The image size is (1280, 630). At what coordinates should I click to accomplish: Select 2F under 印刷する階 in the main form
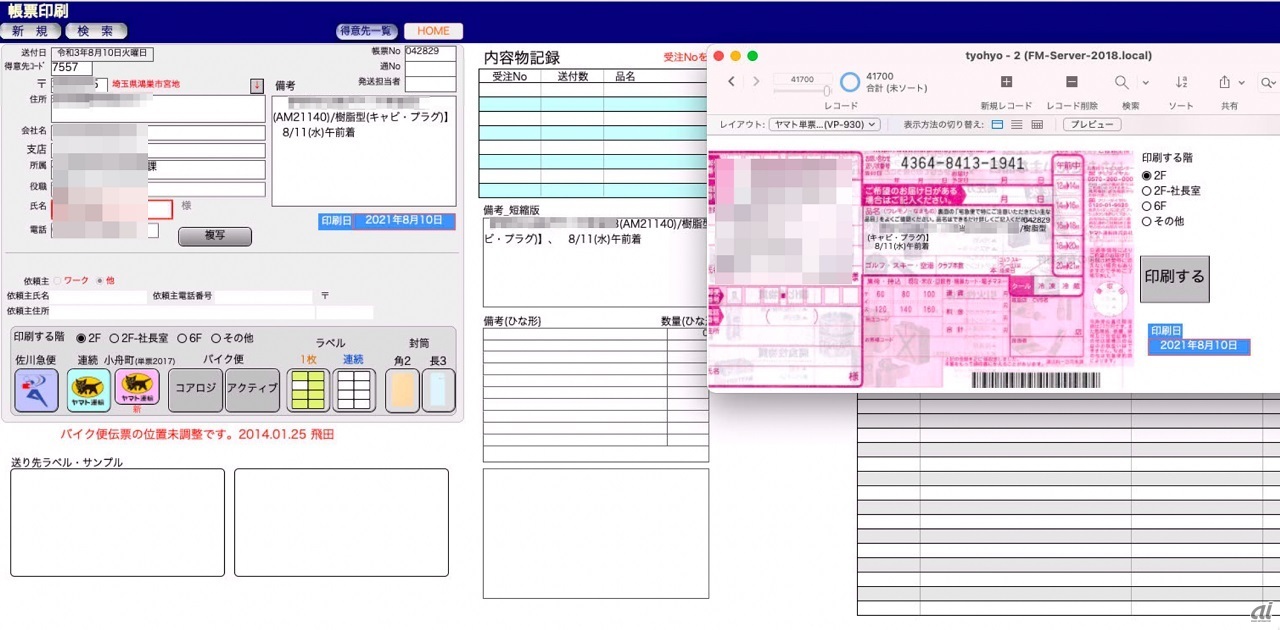[x=82, y=338]
